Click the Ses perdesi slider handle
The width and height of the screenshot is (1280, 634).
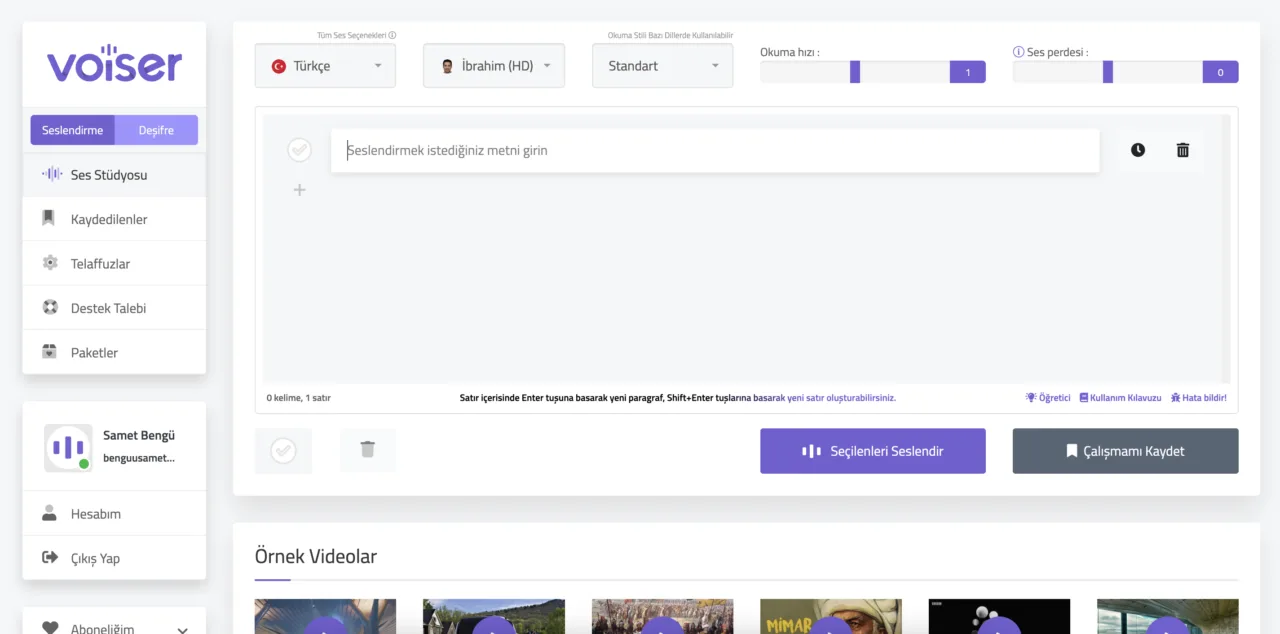1108,72
